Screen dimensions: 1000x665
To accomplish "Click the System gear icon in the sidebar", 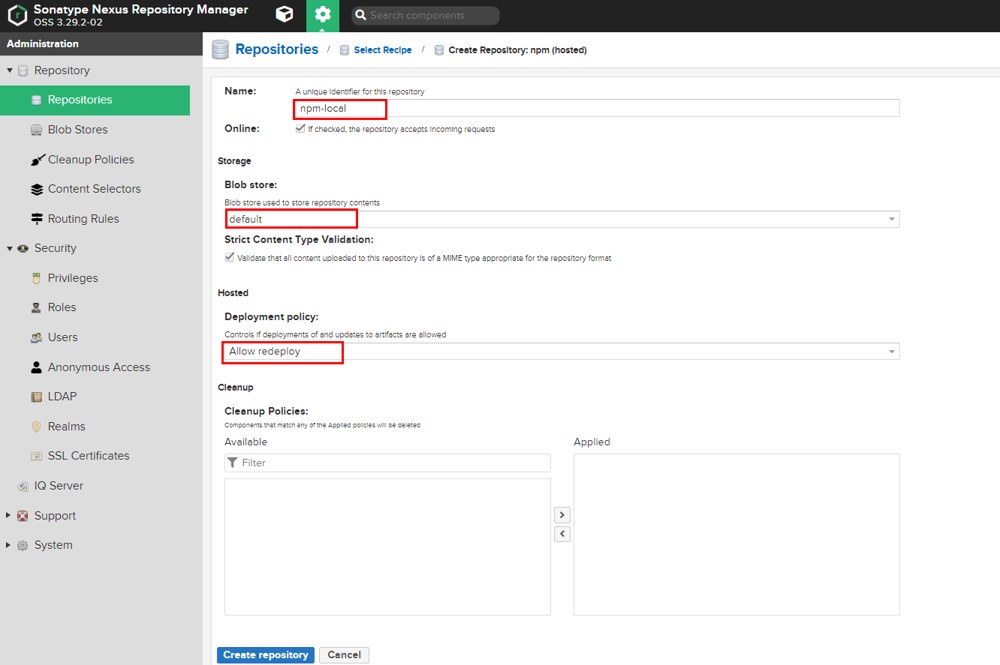I will [x=23, y=545].
